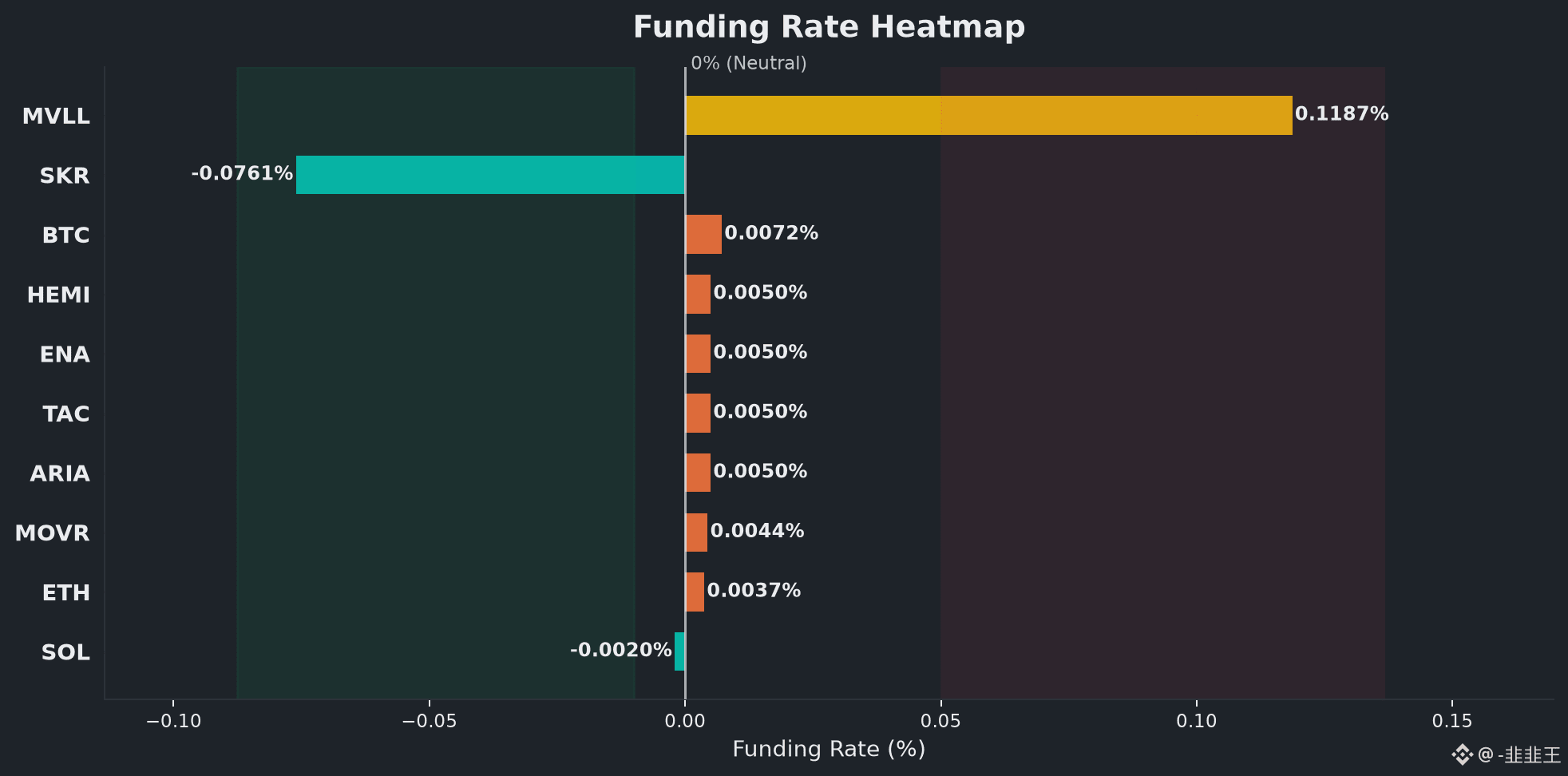This screenshot has width=1568, height=776.
Task: Select the ARIA row label
Action: click(60, 473)
